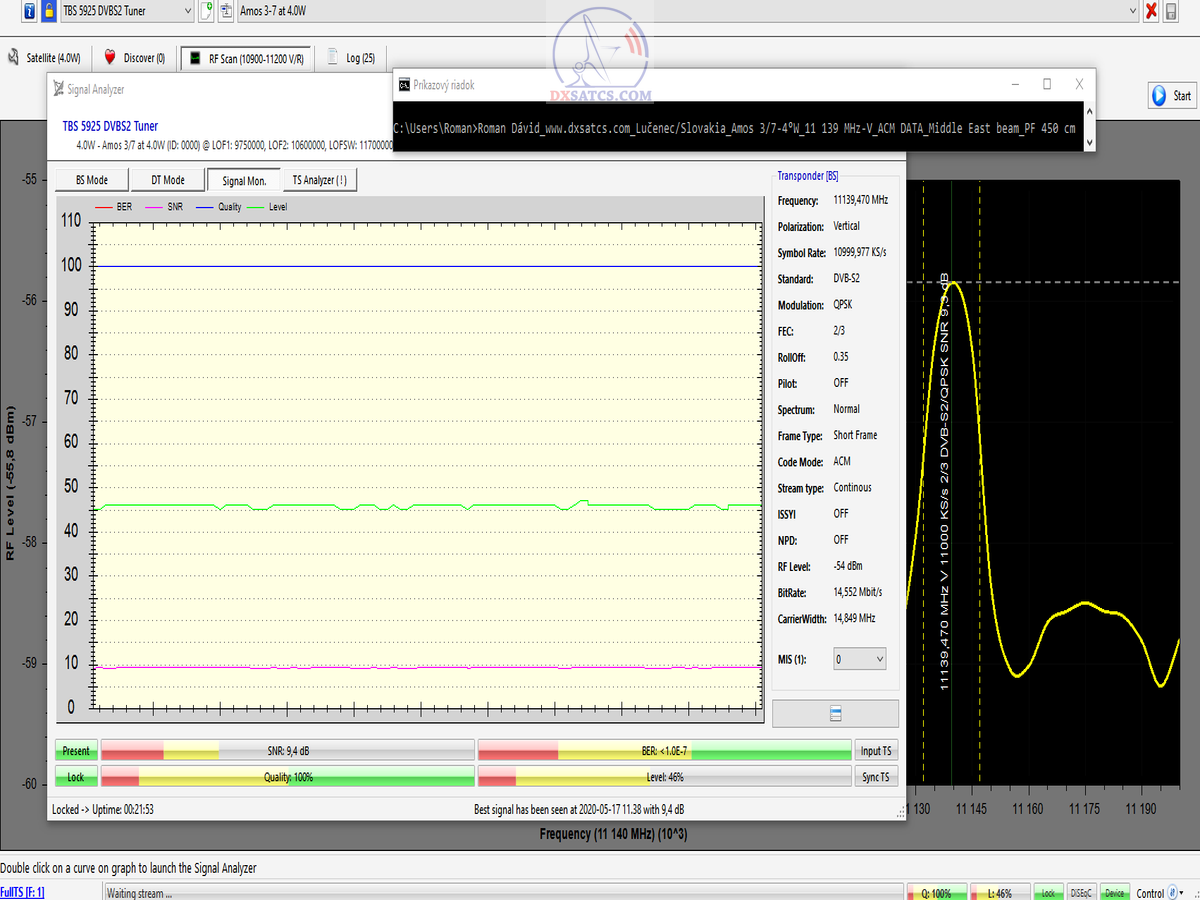Click the Control icon in status bar
The height and width of the screenshot is (900, 1200).
1174,893
